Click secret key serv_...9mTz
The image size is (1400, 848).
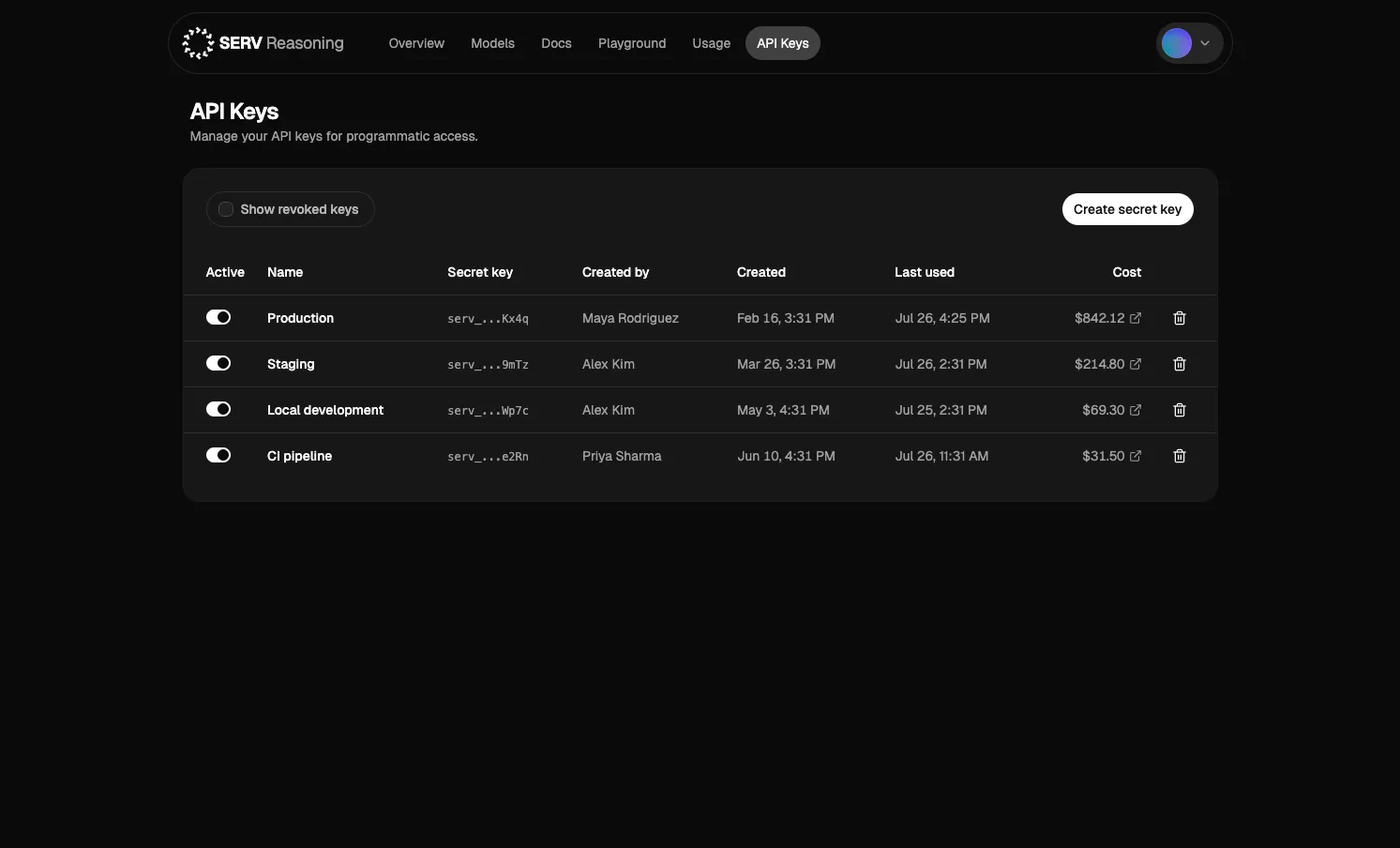488,365
